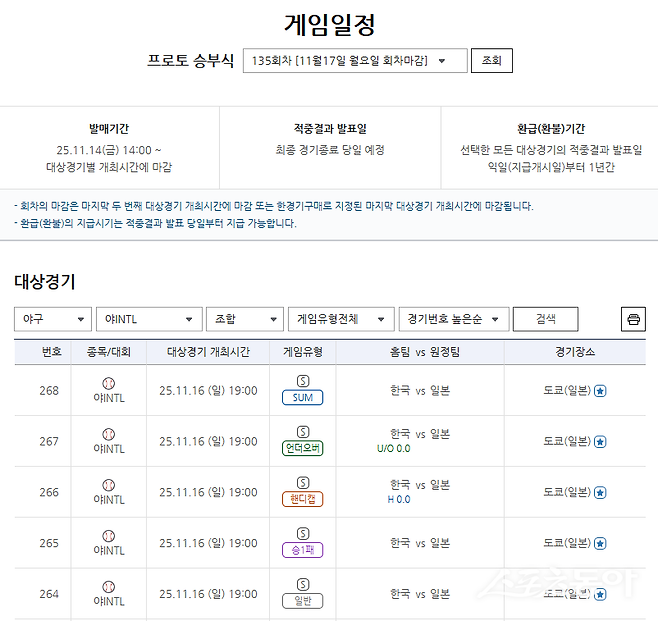Click the 검색 search button

(x=546, y=319)
